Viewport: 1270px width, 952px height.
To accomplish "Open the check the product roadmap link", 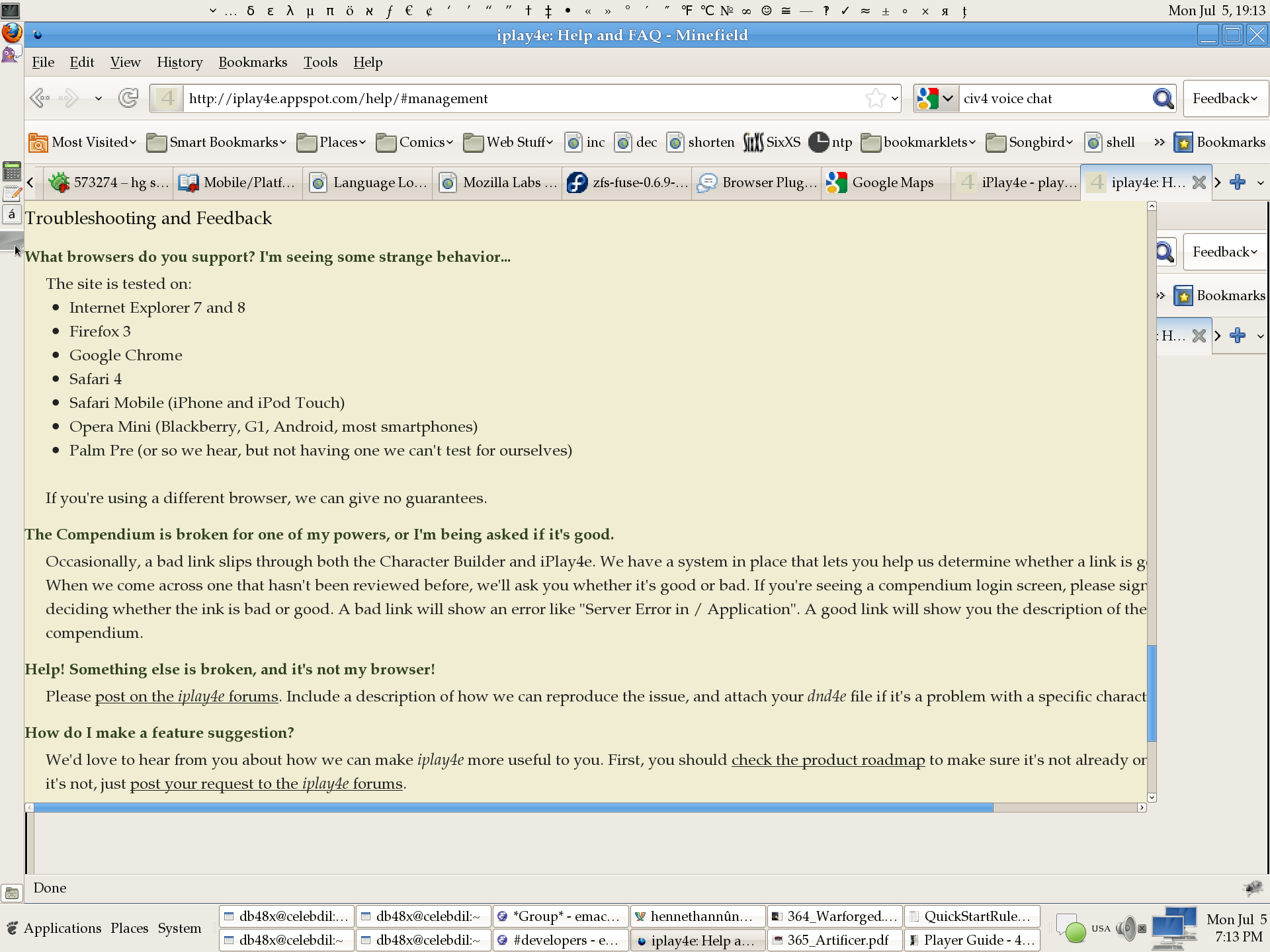I will [828, 760].
